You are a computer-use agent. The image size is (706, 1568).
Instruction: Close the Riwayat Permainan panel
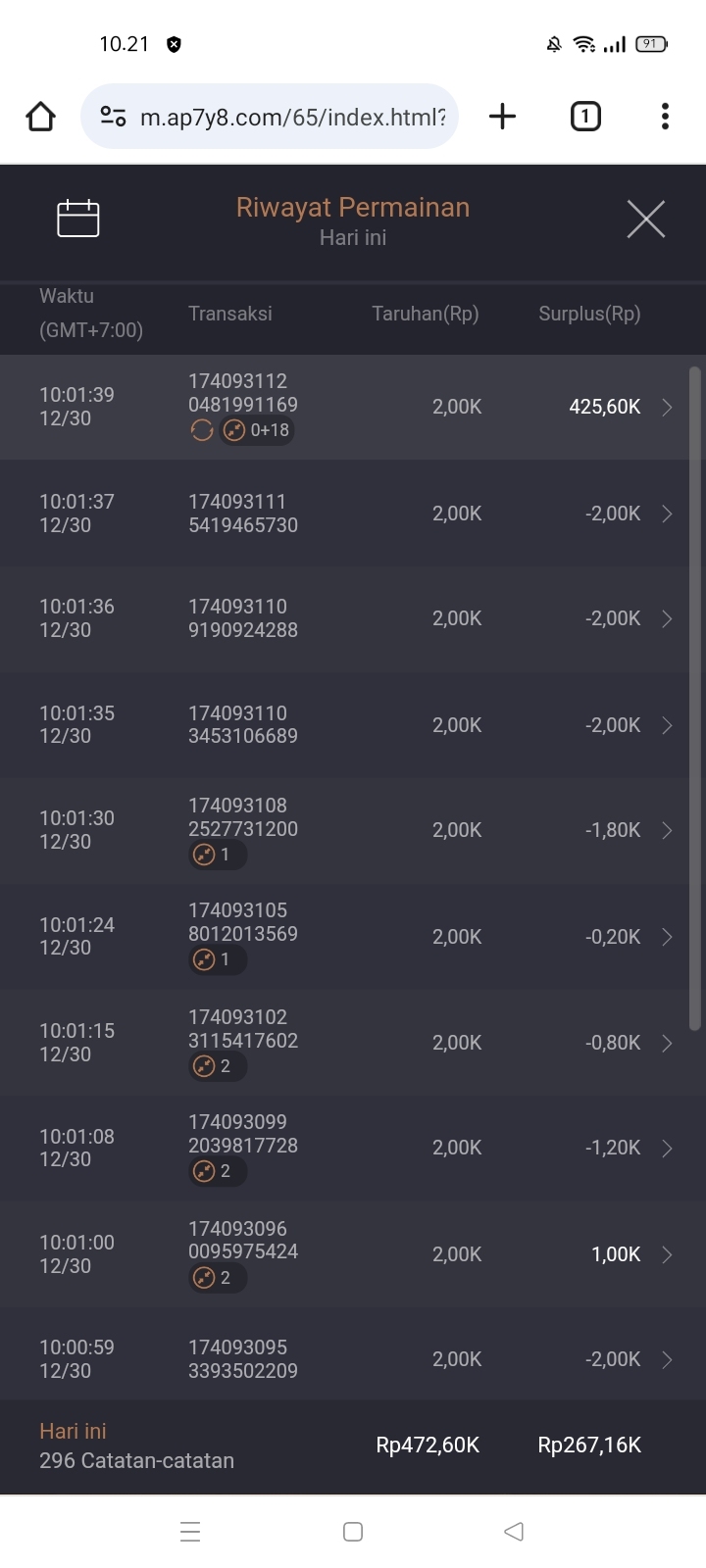click(x=645, y=219)
